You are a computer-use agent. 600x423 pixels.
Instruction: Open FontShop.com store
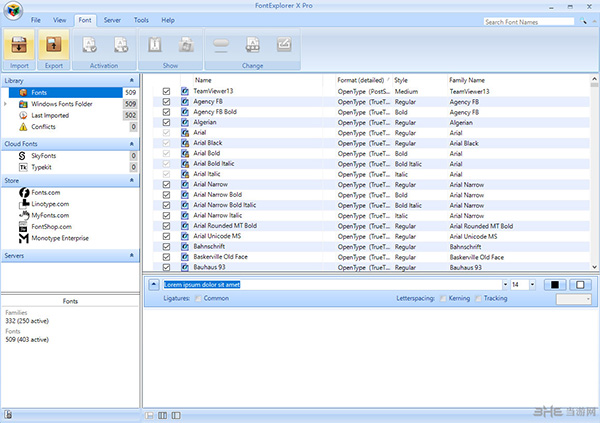tap(51, 227)
